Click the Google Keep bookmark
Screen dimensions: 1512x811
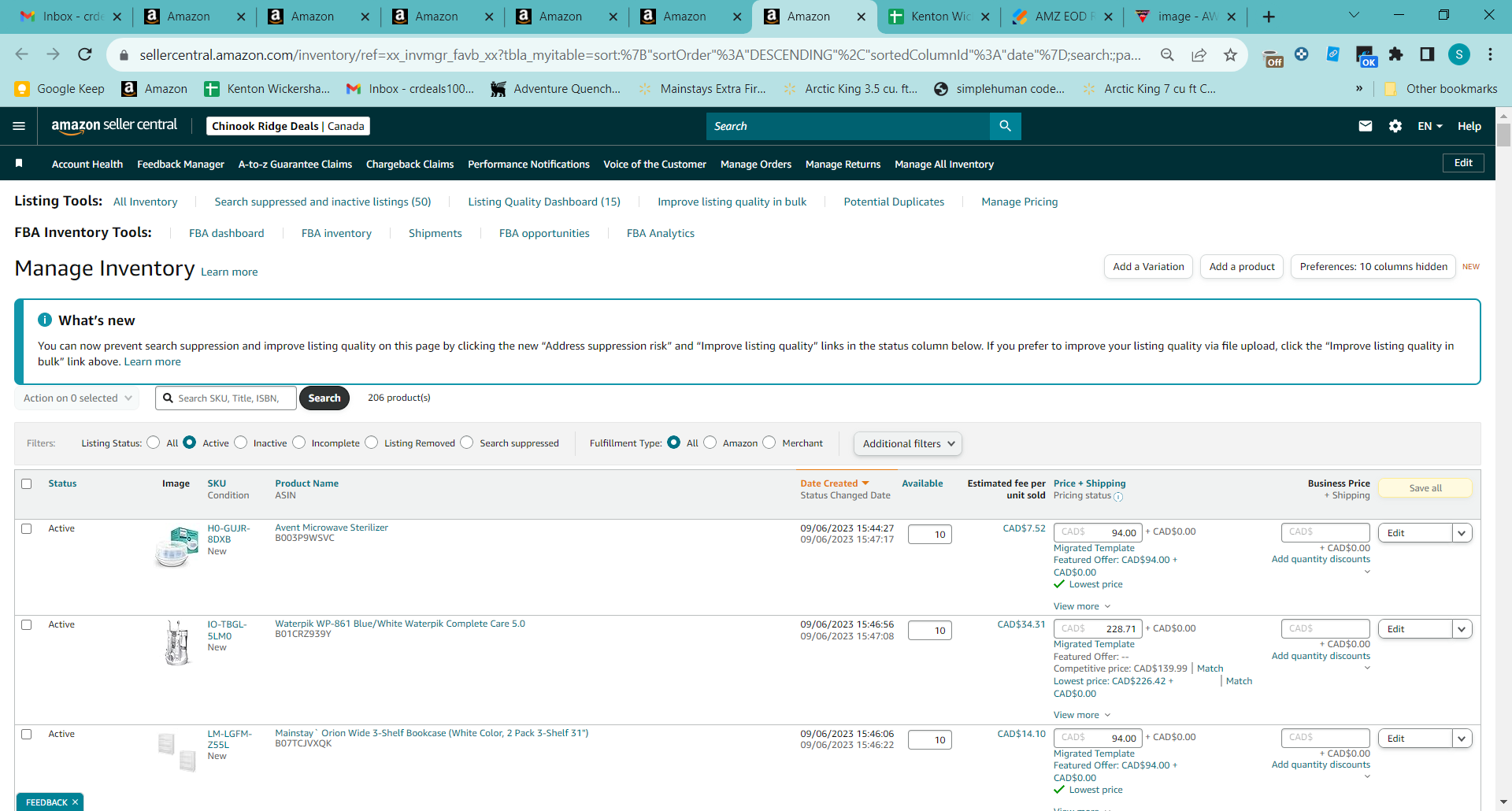coord(60,89)
